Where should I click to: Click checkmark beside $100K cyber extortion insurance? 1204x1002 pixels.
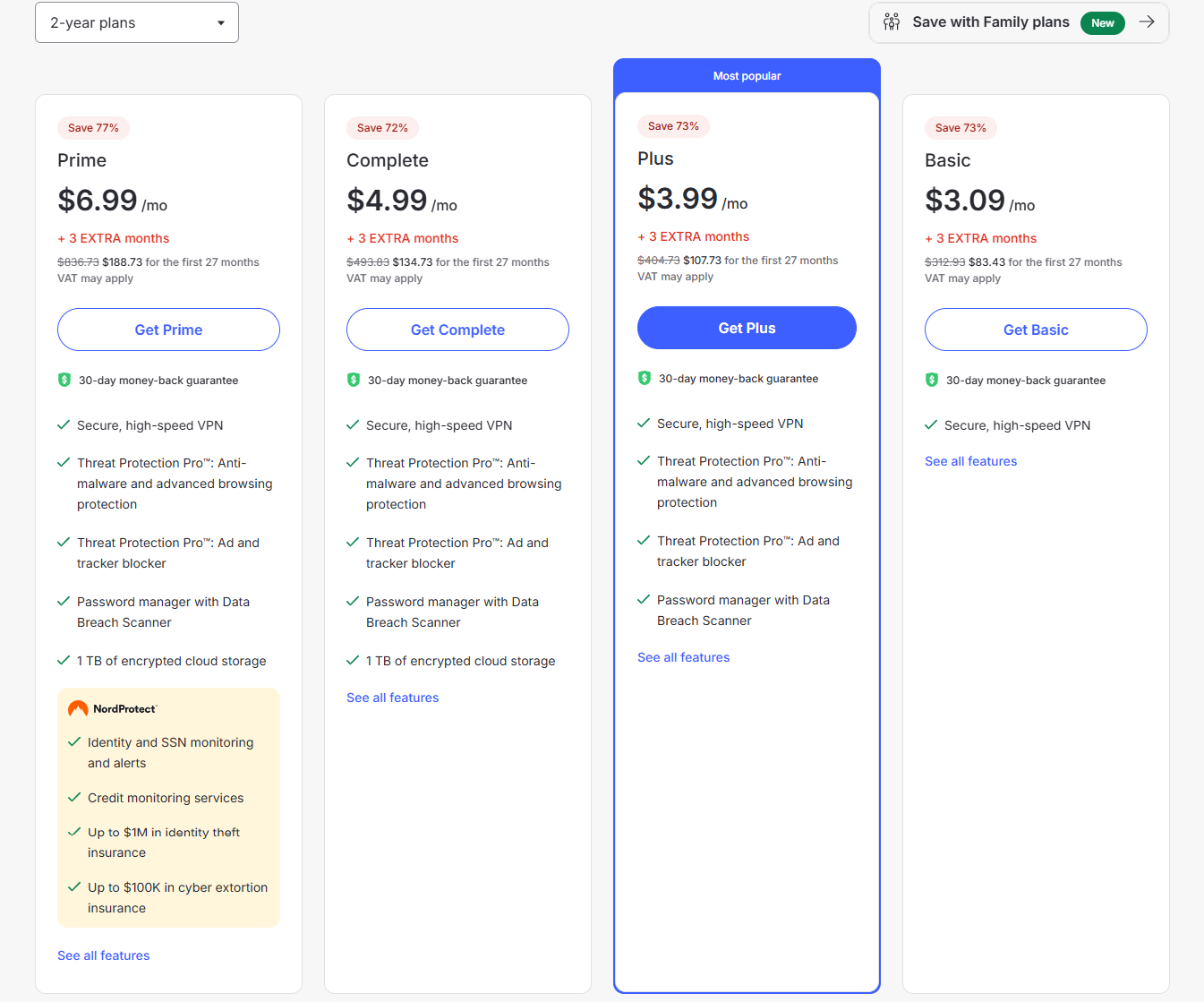pyautogui.click(x=74, y=887)
